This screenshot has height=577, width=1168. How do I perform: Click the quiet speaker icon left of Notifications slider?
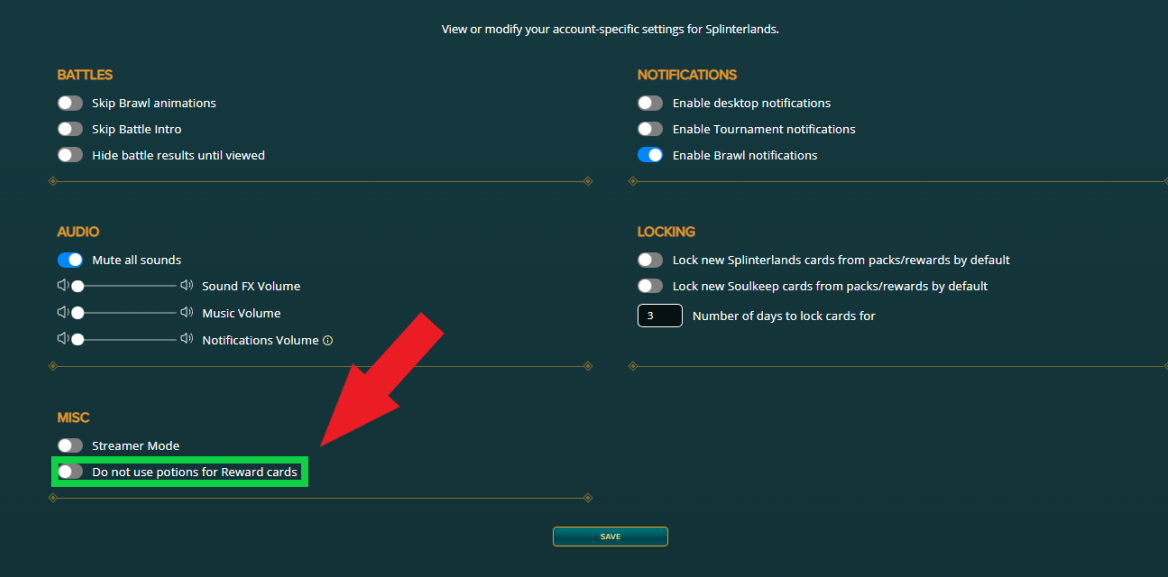click(x=62, y=339)
